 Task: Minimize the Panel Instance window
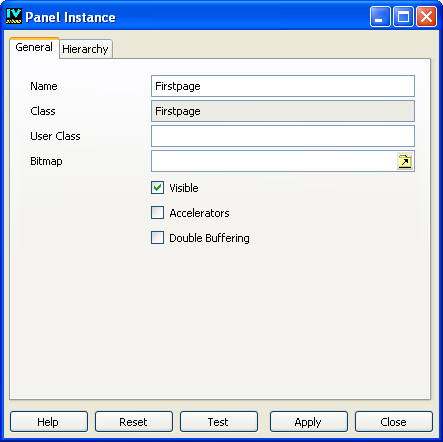pos(380,16)
